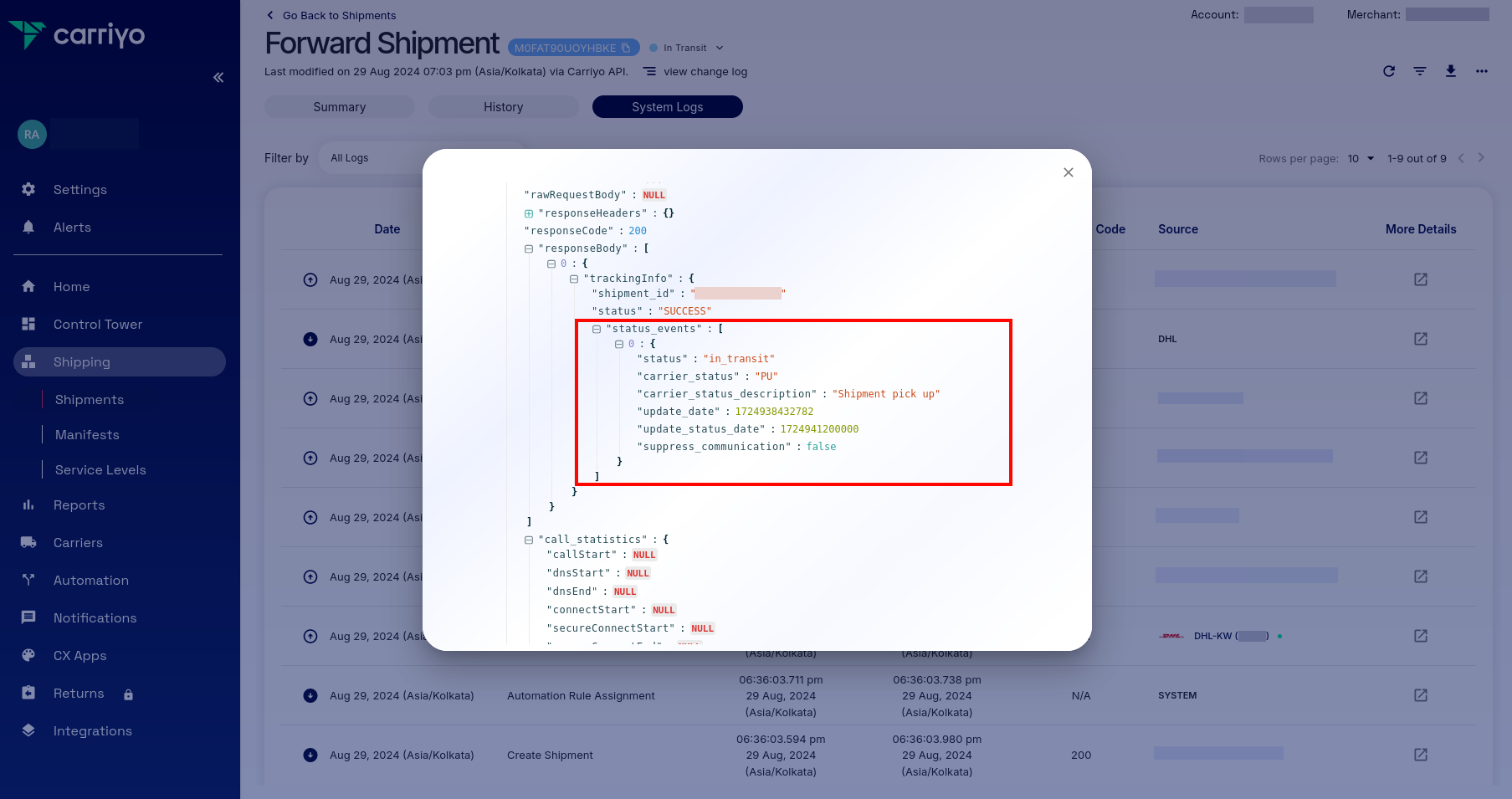The height and width of the screenshot is (799, 1512).
Task: Open the filter options for logs
Action: tap(1420, 71)
